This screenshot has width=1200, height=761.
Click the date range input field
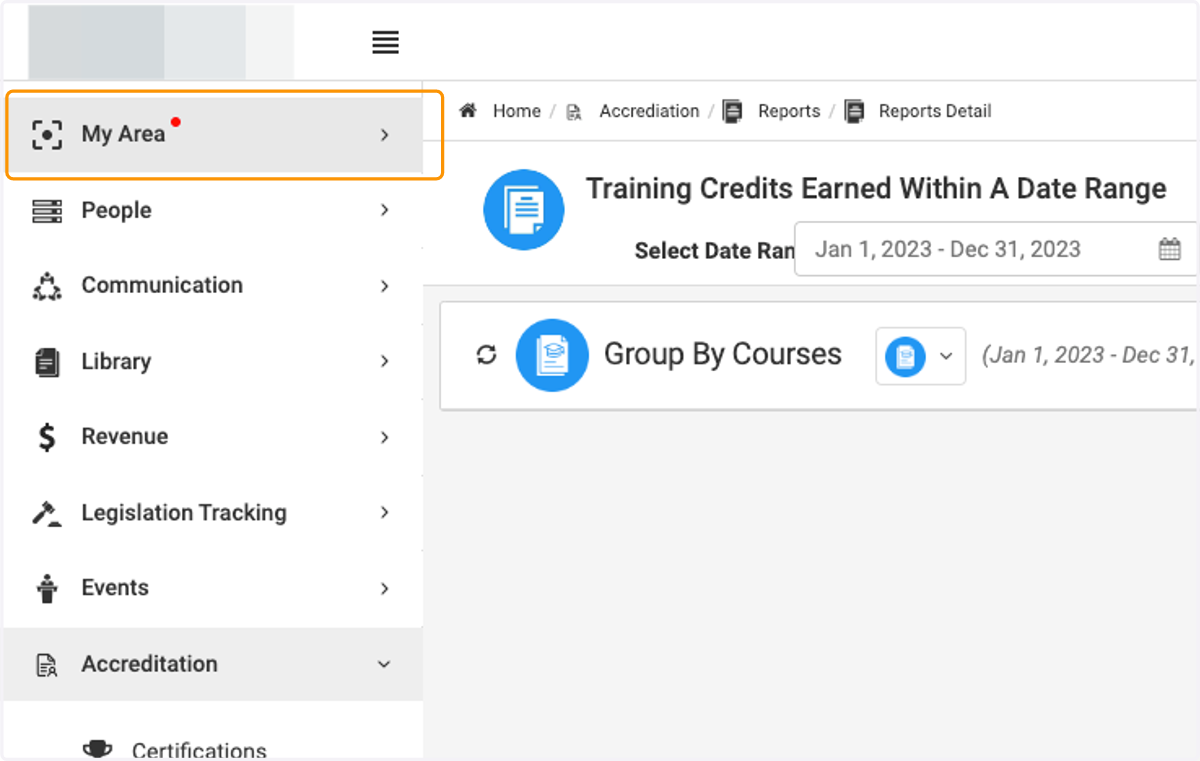point(996,249)
